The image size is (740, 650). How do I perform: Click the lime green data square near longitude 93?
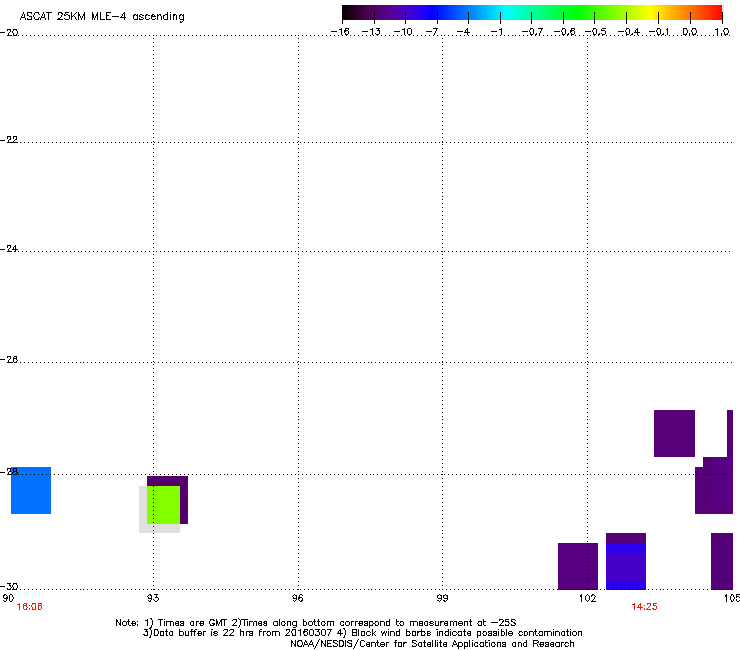pos(163,505)
